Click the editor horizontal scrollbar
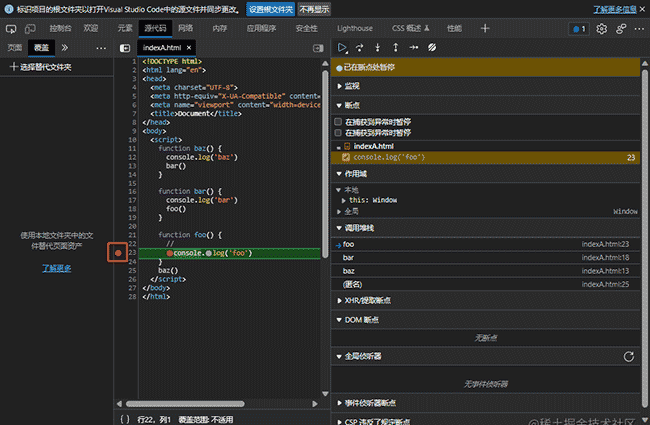Image resolution: width=650 pixels, height=425 pixels. pyautogui.click(x=185, y=404)
